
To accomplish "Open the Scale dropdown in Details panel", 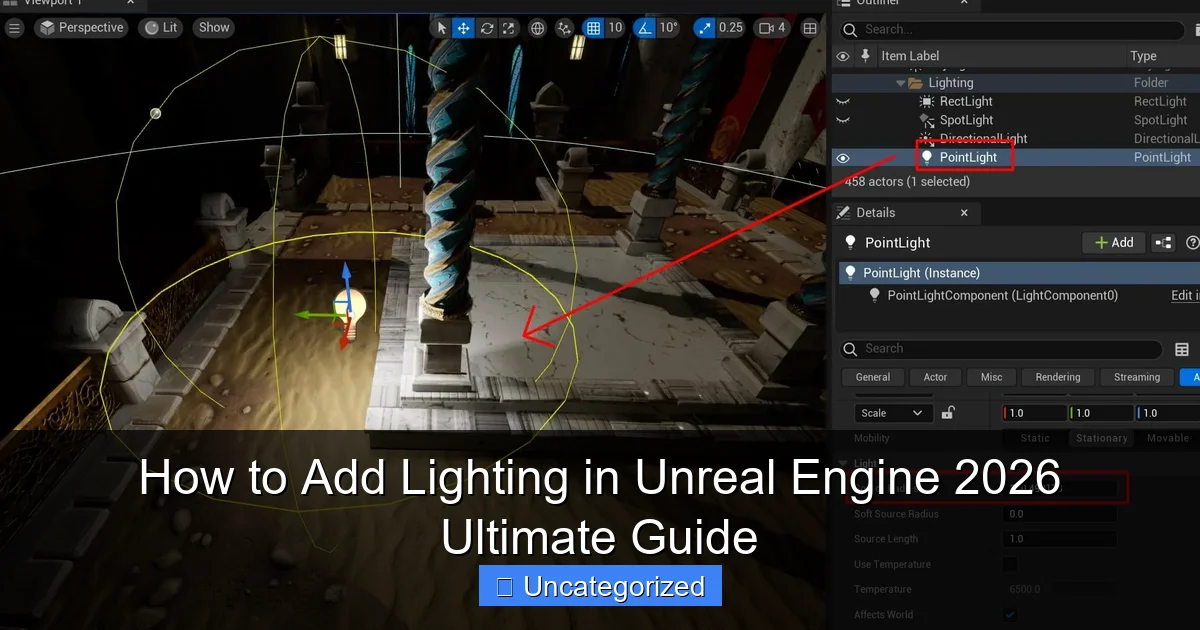I will tap(893, 412).
